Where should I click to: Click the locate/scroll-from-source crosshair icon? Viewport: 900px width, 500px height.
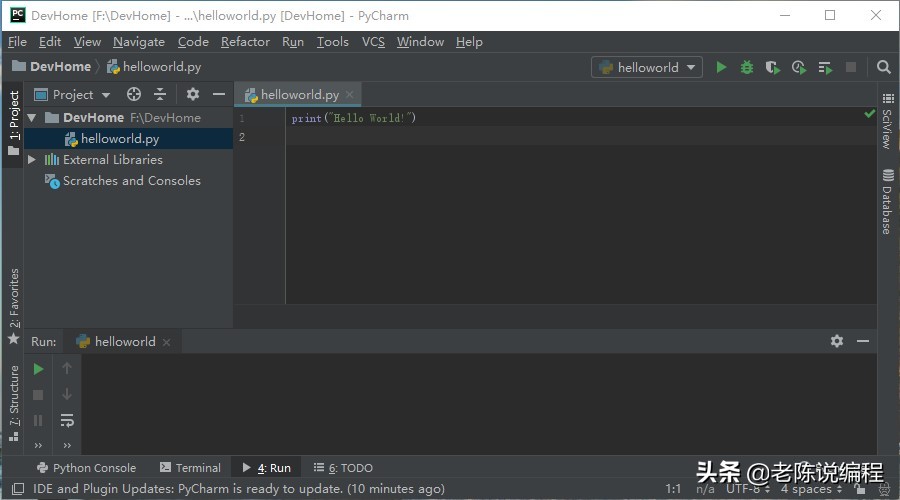tap(134, 94)
